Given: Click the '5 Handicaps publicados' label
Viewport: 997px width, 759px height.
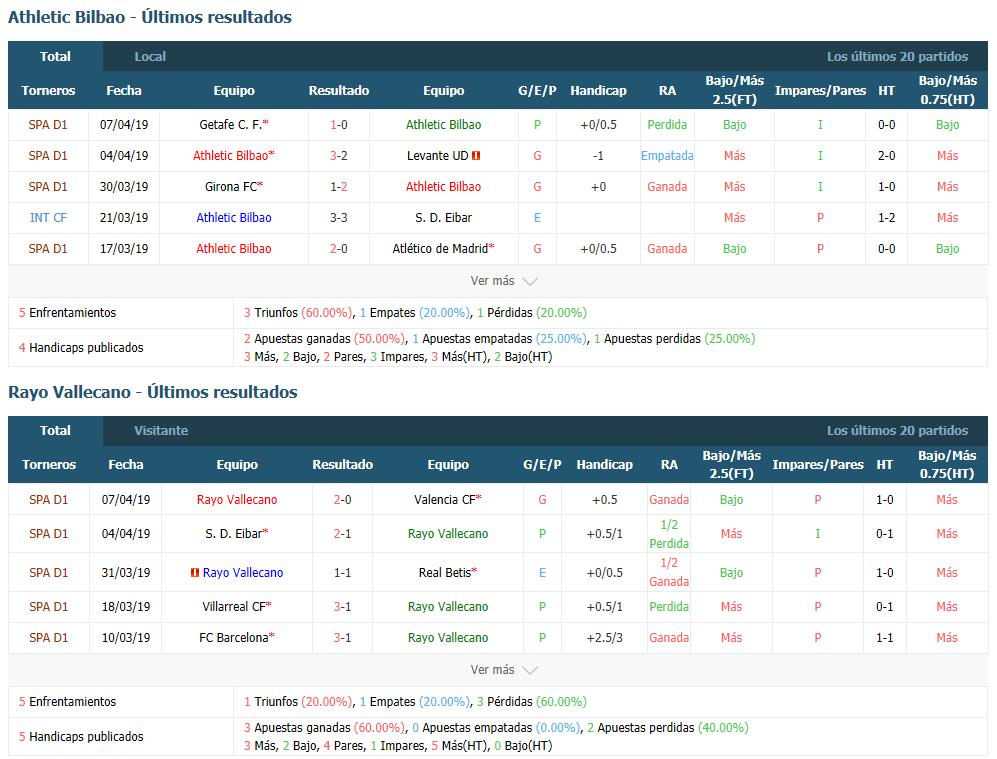Looking at the screenshot, I should point(81,737).
